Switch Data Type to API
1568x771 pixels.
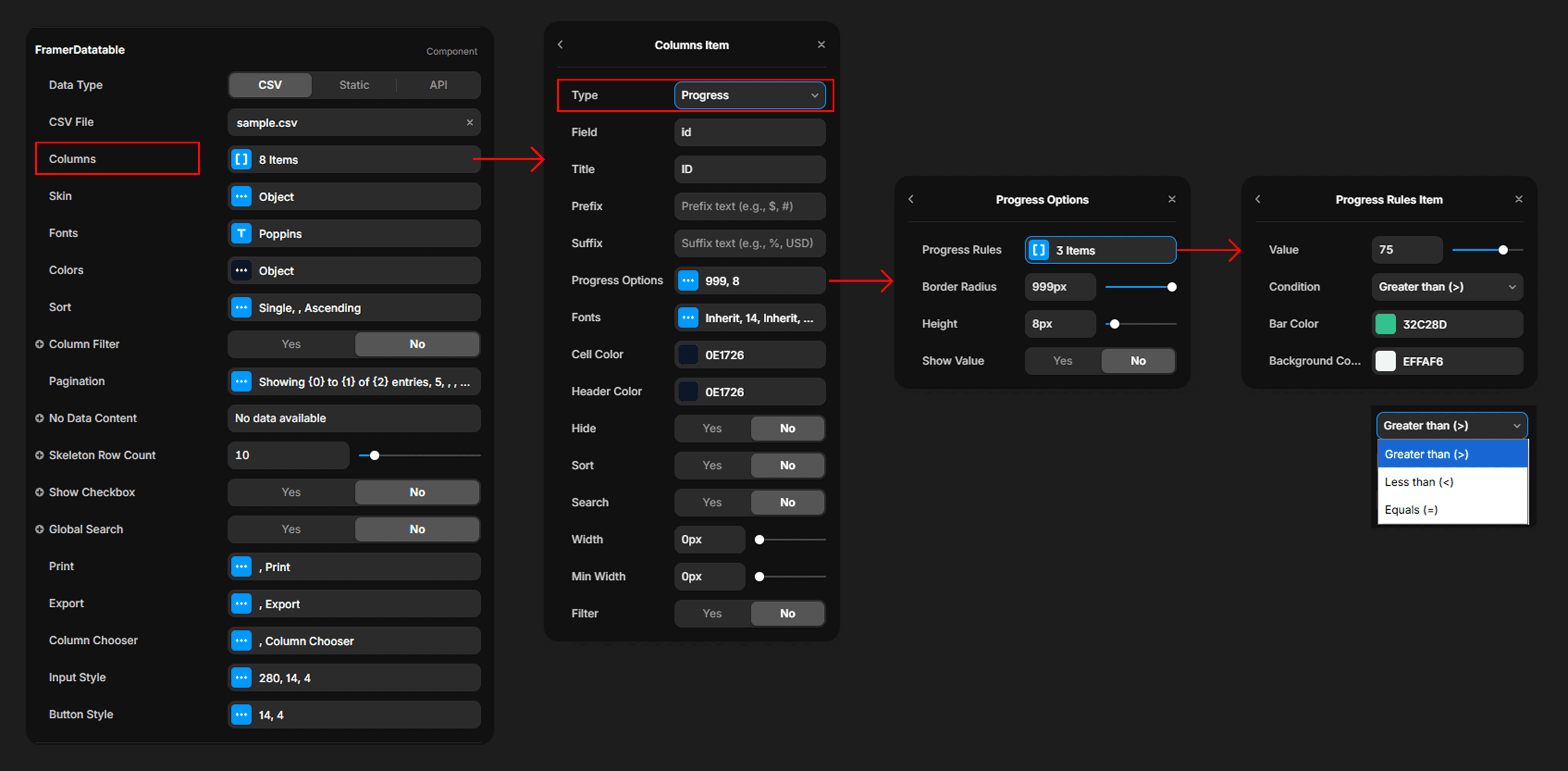[x=438, y=85]
